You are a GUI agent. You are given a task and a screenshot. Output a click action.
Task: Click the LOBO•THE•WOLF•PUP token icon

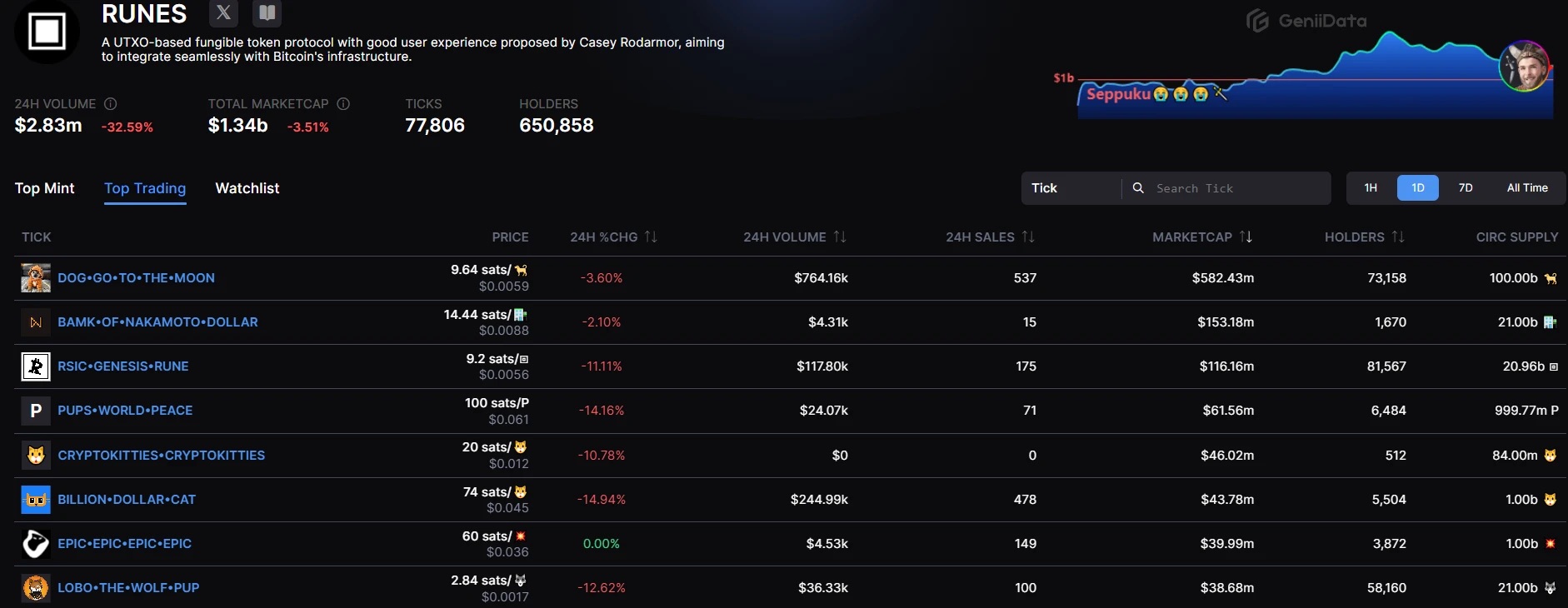[36, 588]
